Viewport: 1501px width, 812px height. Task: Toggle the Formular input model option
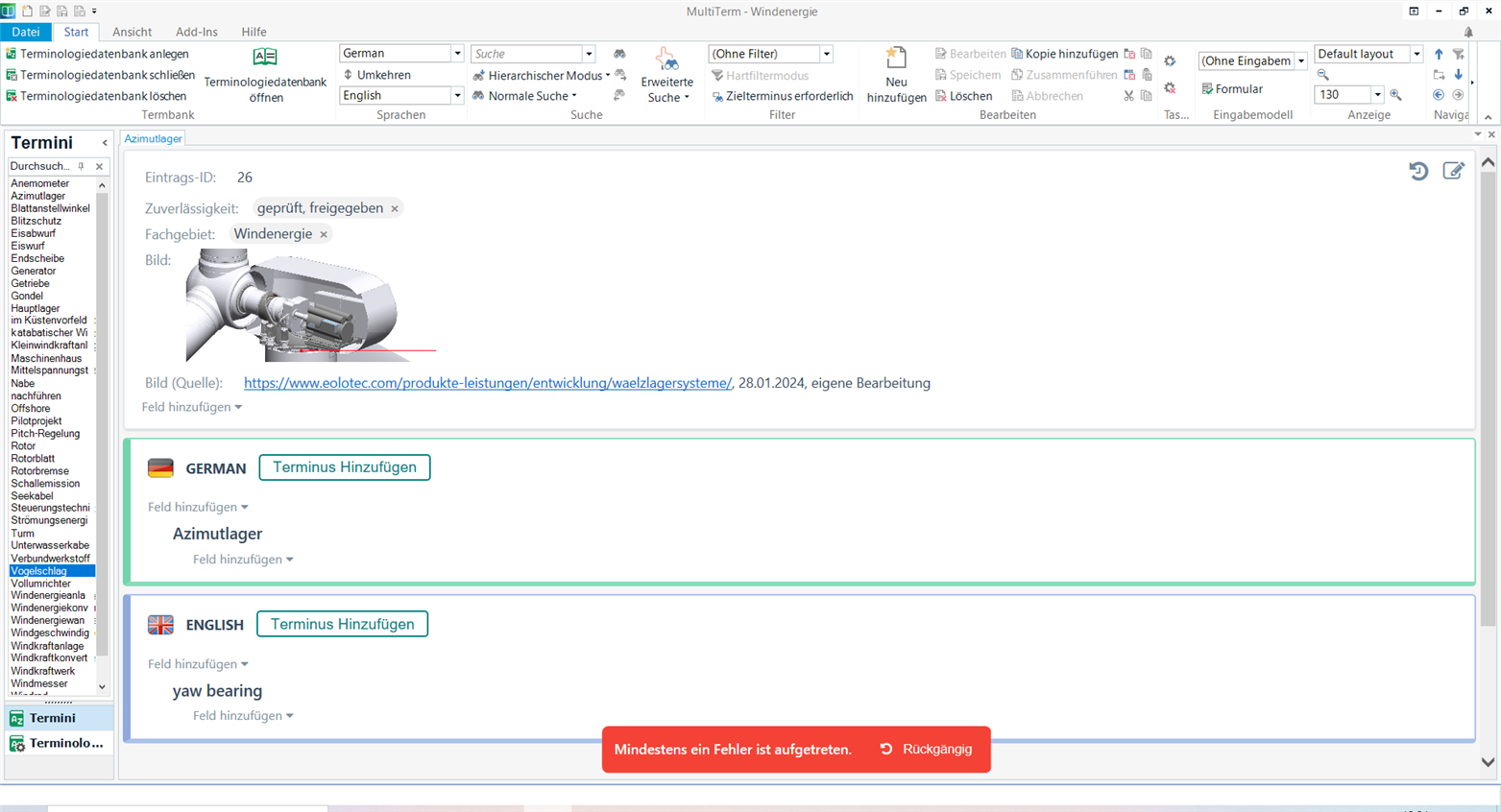click(x=1232, y=88)
